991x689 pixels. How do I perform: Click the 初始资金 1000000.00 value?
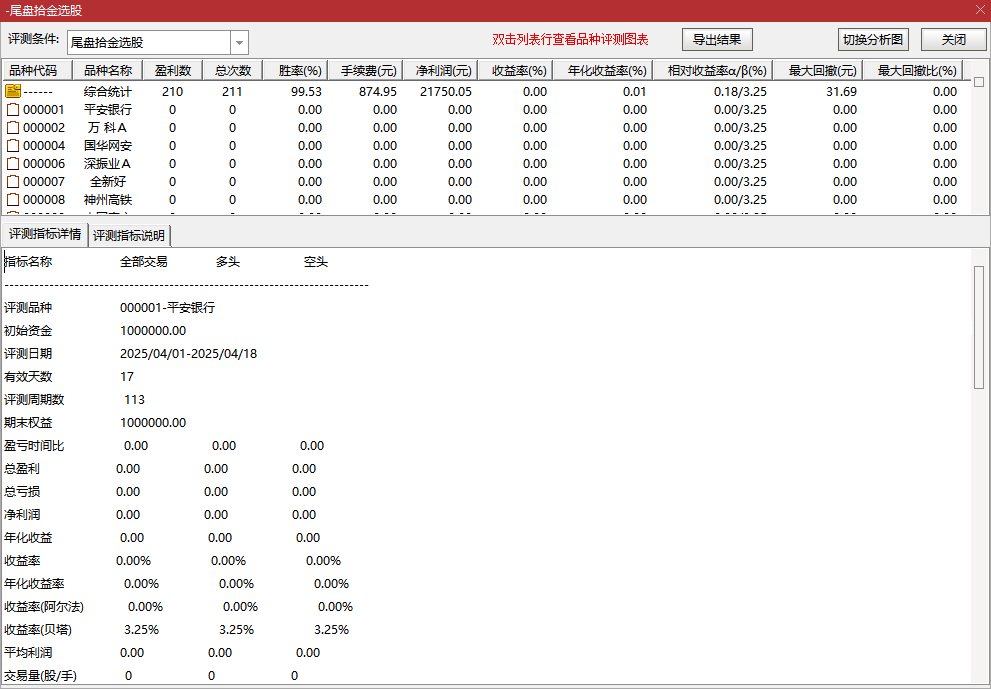click(x=153, y=331)
